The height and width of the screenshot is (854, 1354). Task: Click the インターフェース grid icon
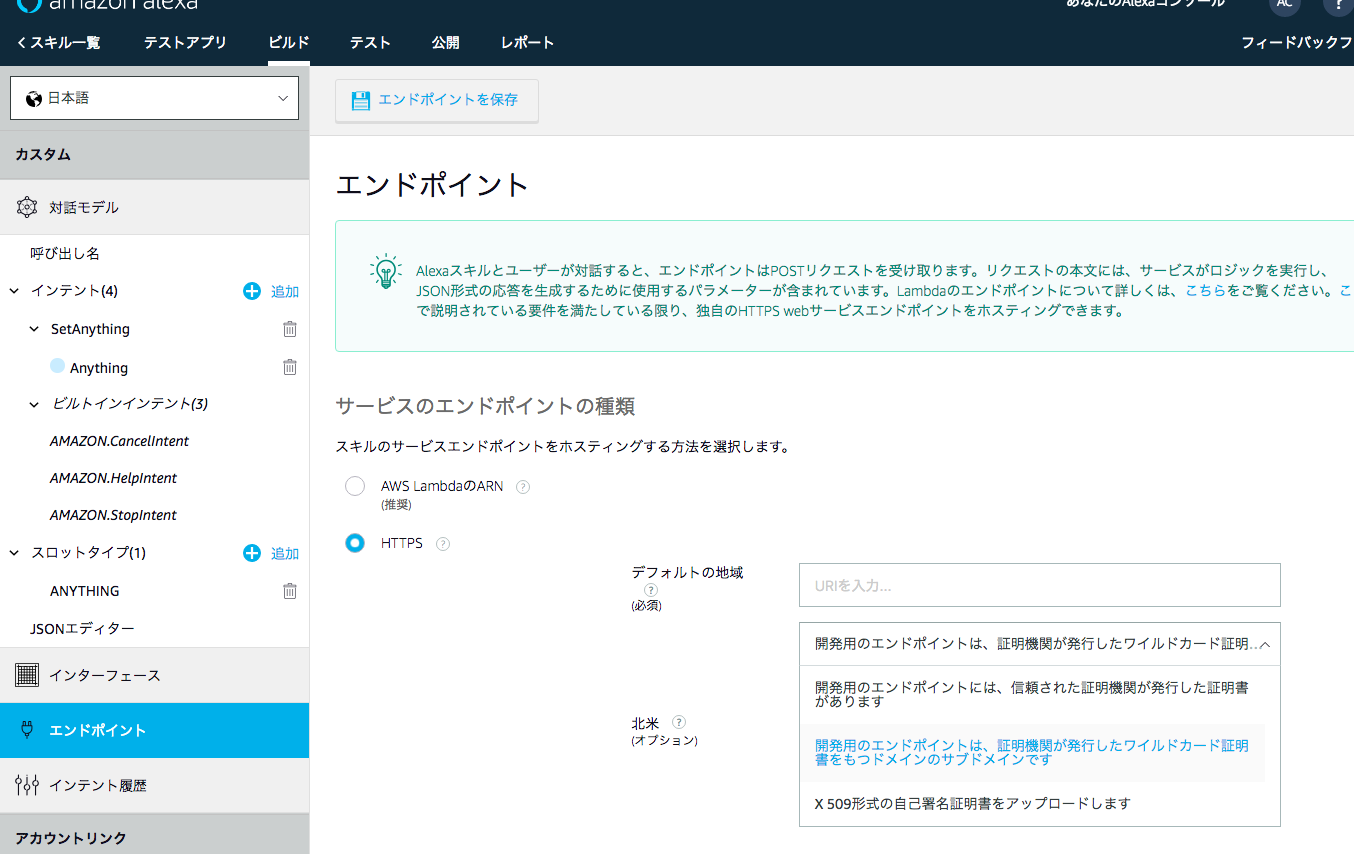coord(27,675)
